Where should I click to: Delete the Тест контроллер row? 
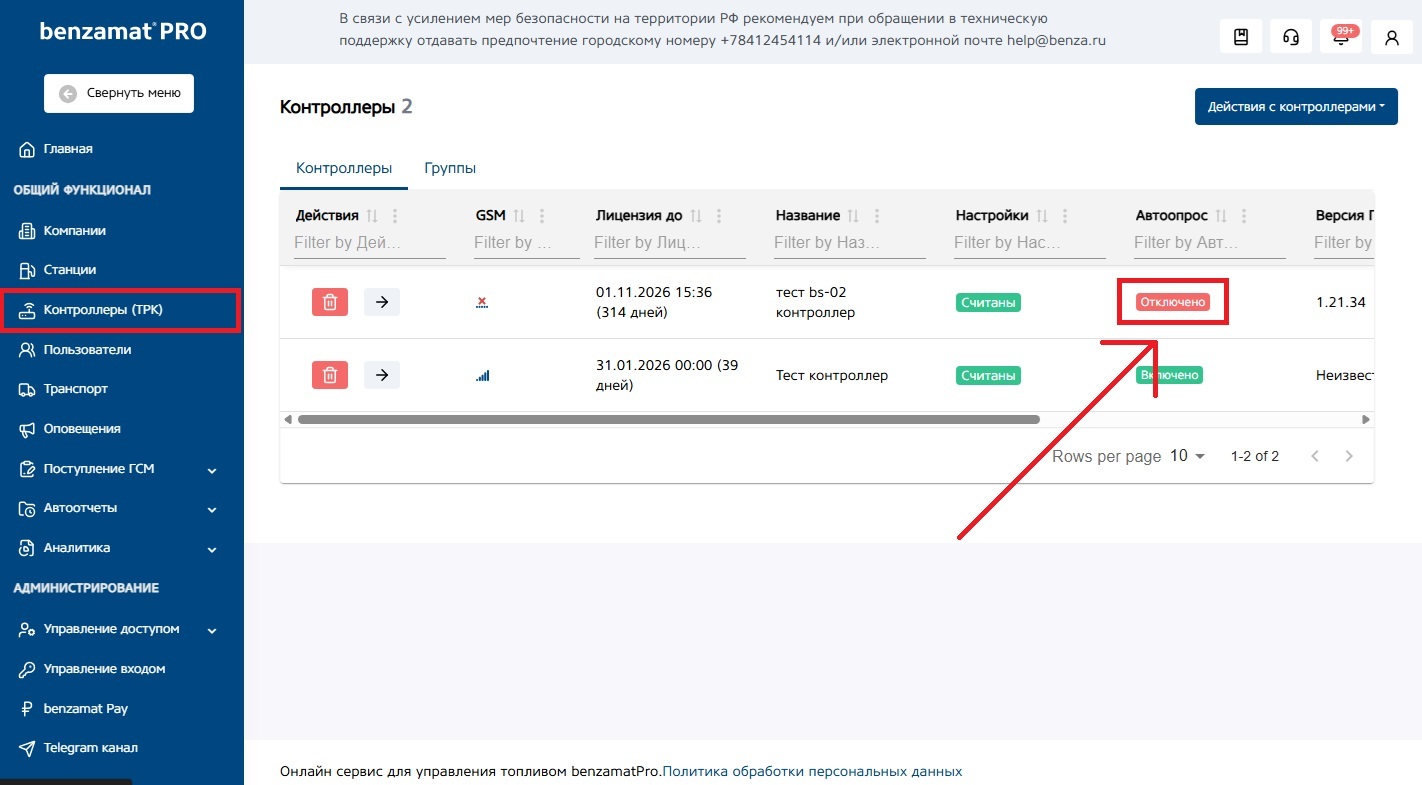tap(330, 375)
